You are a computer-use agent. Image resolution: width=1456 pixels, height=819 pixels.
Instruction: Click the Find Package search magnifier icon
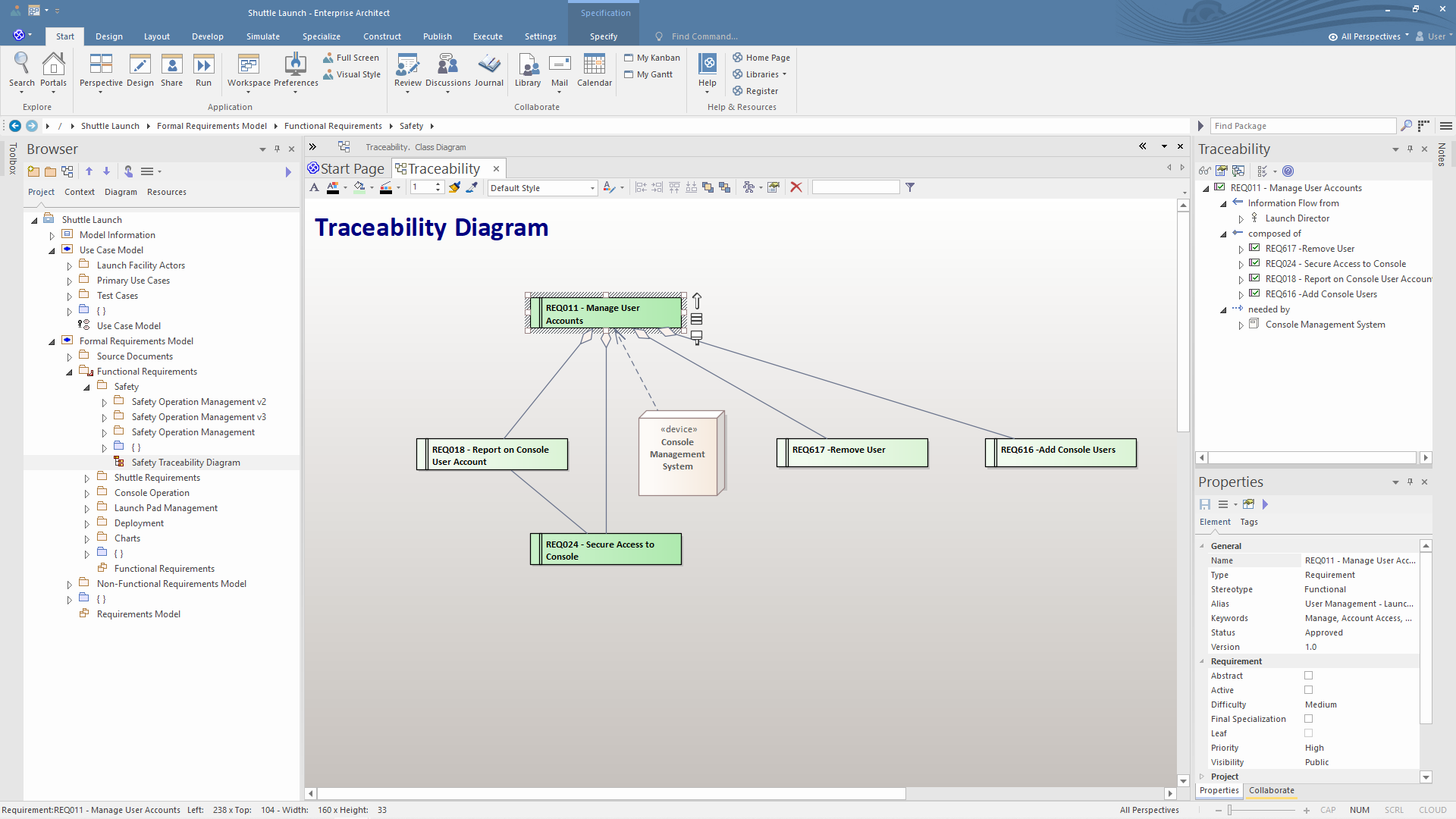click(x=1407, y=126)
